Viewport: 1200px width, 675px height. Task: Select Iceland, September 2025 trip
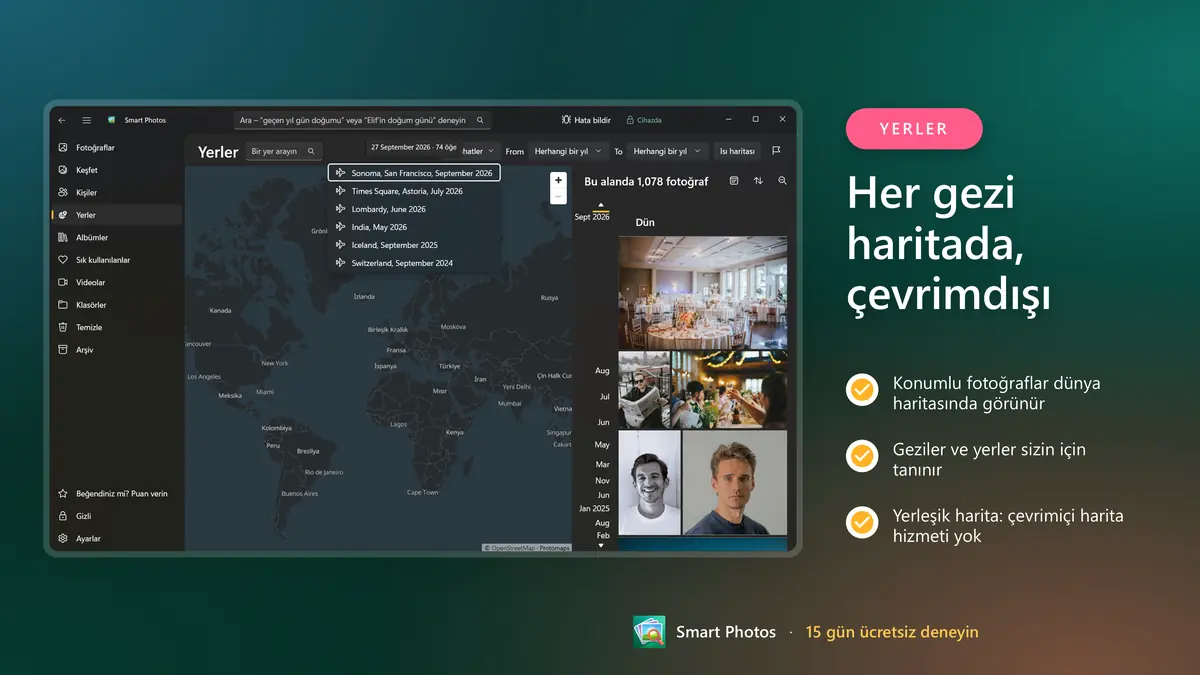click(414, 245)
